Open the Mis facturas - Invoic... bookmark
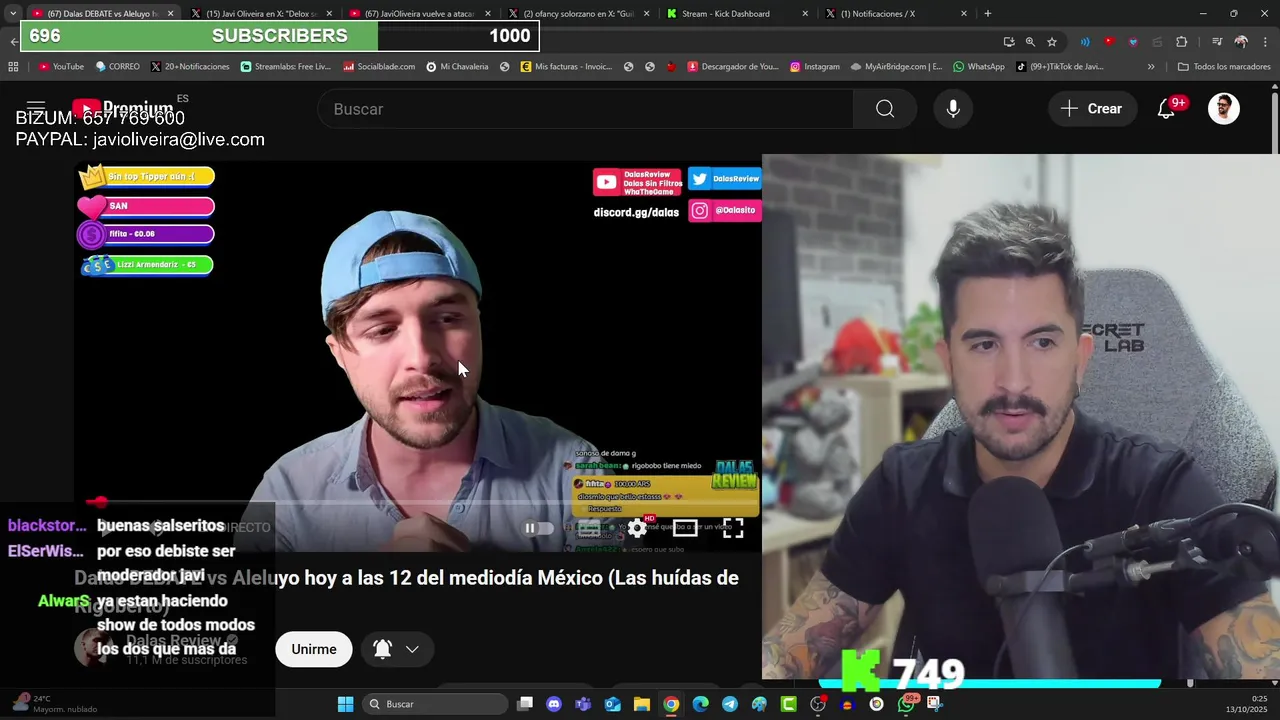The height and width of the screenshot is (720, 1280). tap(566, 67)
